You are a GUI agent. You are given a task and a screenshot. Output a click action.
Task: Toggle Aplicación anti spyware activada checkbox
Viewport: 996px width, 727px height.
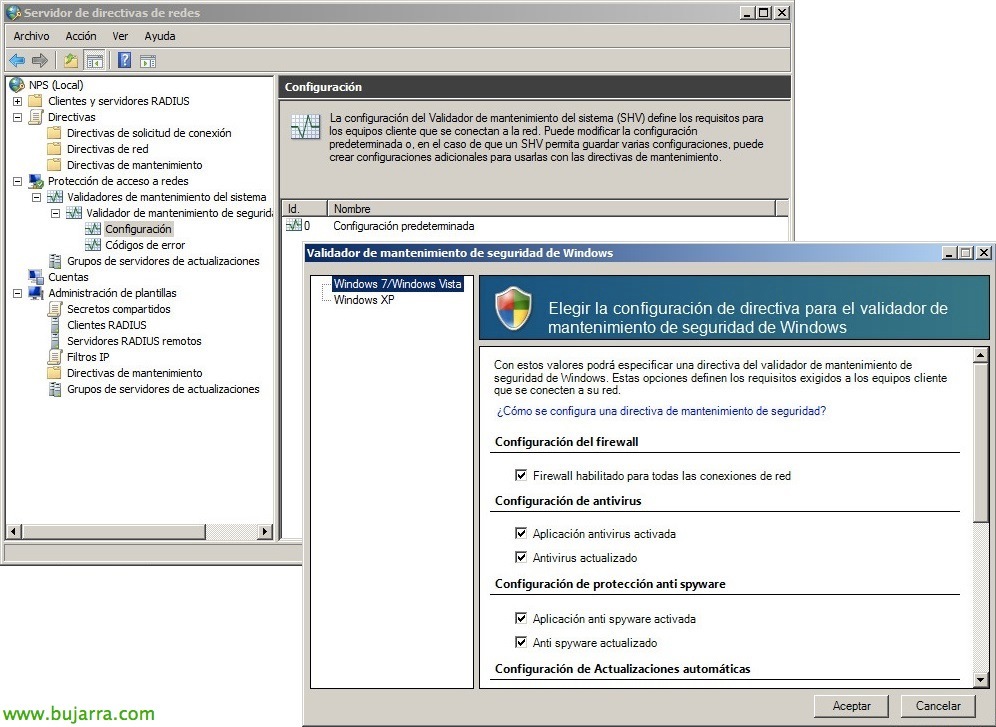tap(521, 618)
